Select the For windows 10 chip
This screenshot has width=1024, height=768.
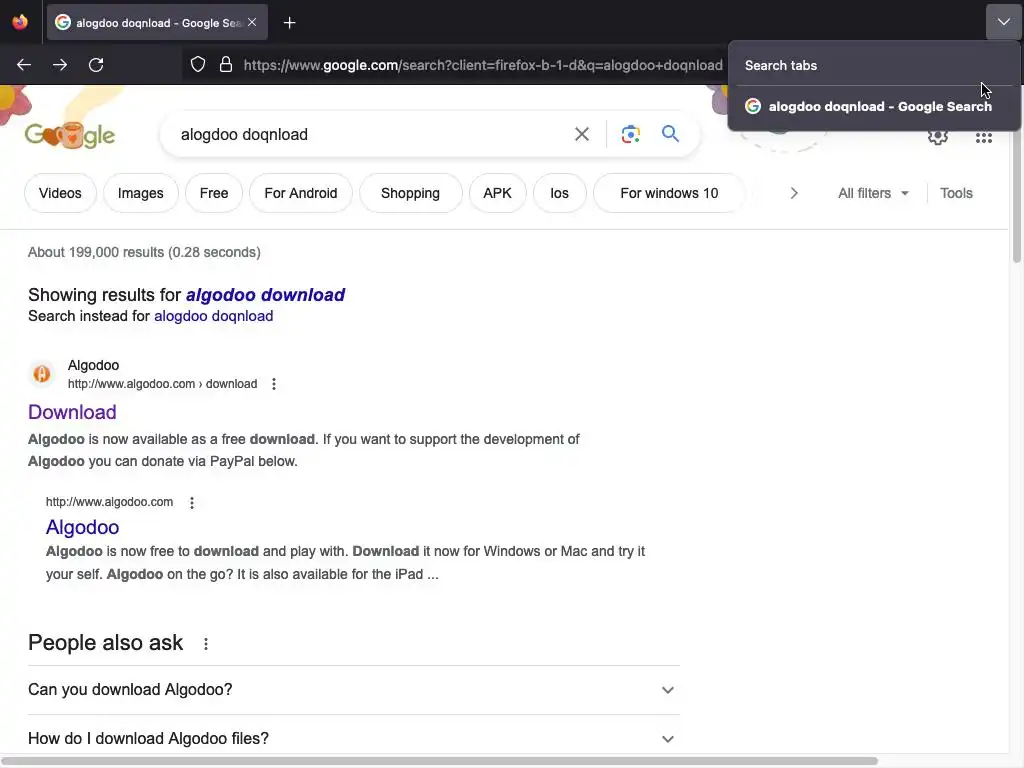point(669,193)
